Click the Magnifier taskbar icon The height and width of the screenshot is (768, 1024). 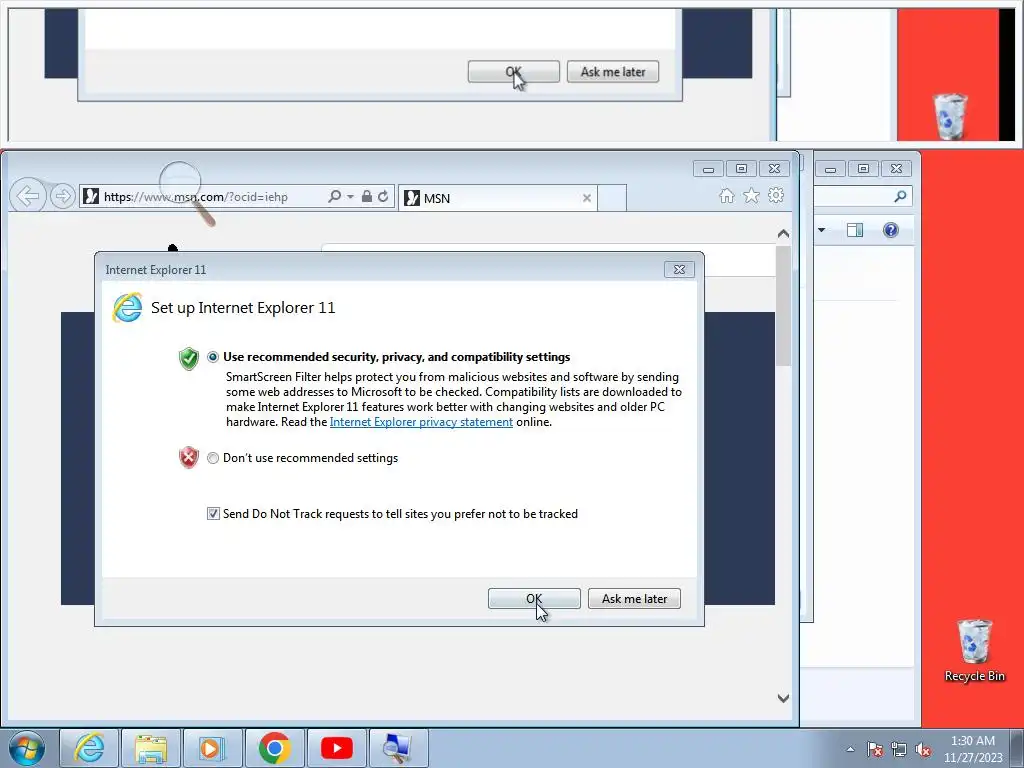coord(398,748)
